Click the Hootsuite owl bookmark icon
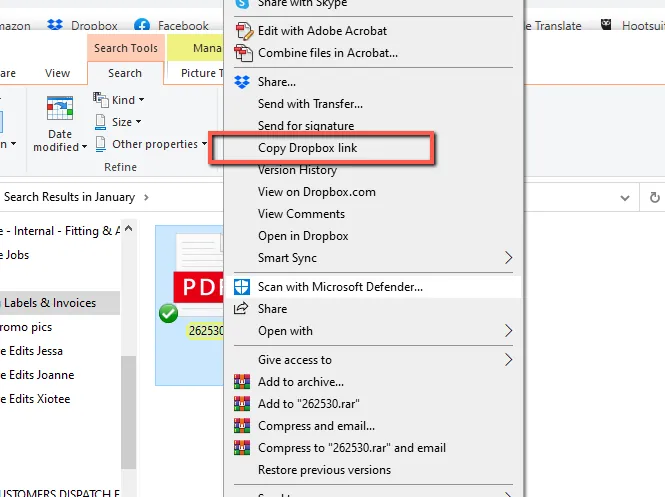 click(606, 25)
